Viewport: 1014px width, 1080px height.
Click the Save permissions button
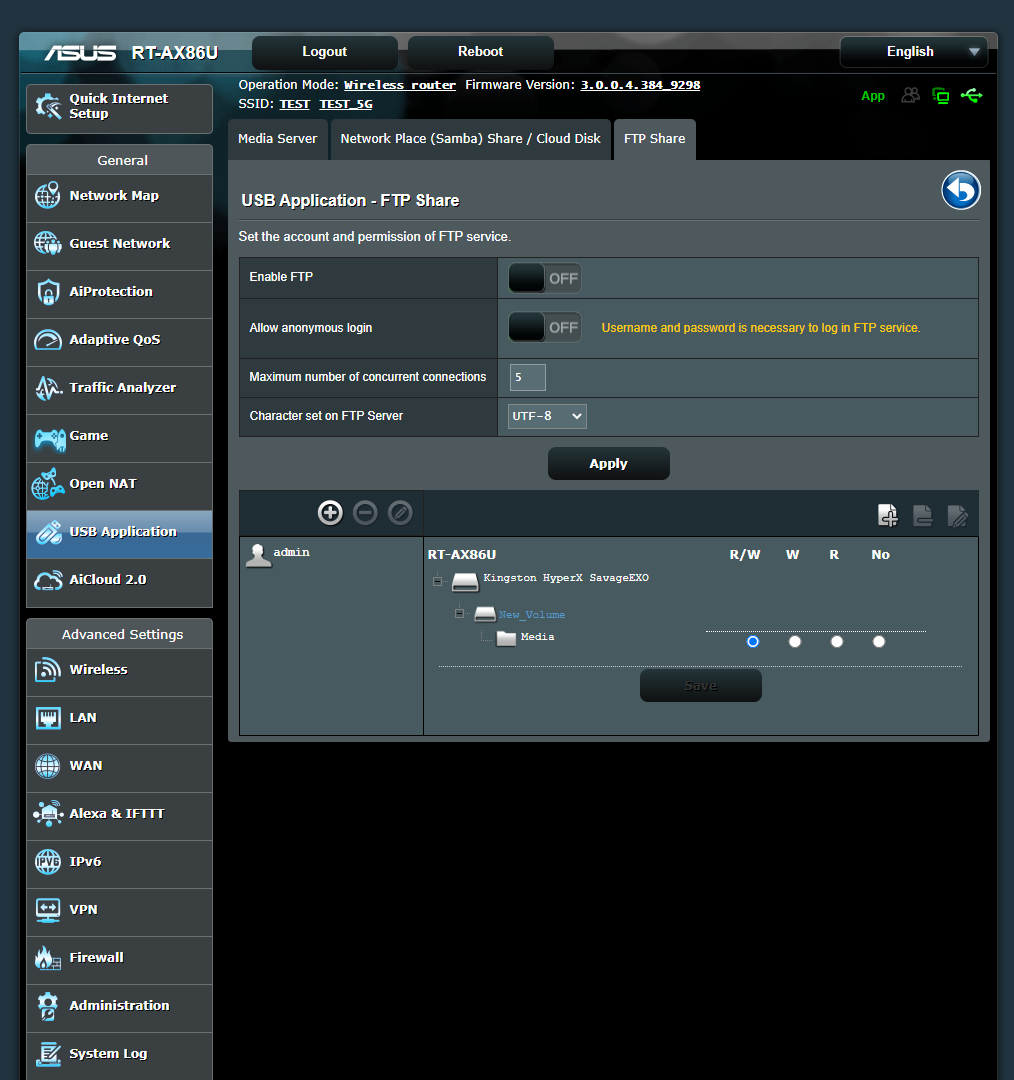click(x=701, y=686)
